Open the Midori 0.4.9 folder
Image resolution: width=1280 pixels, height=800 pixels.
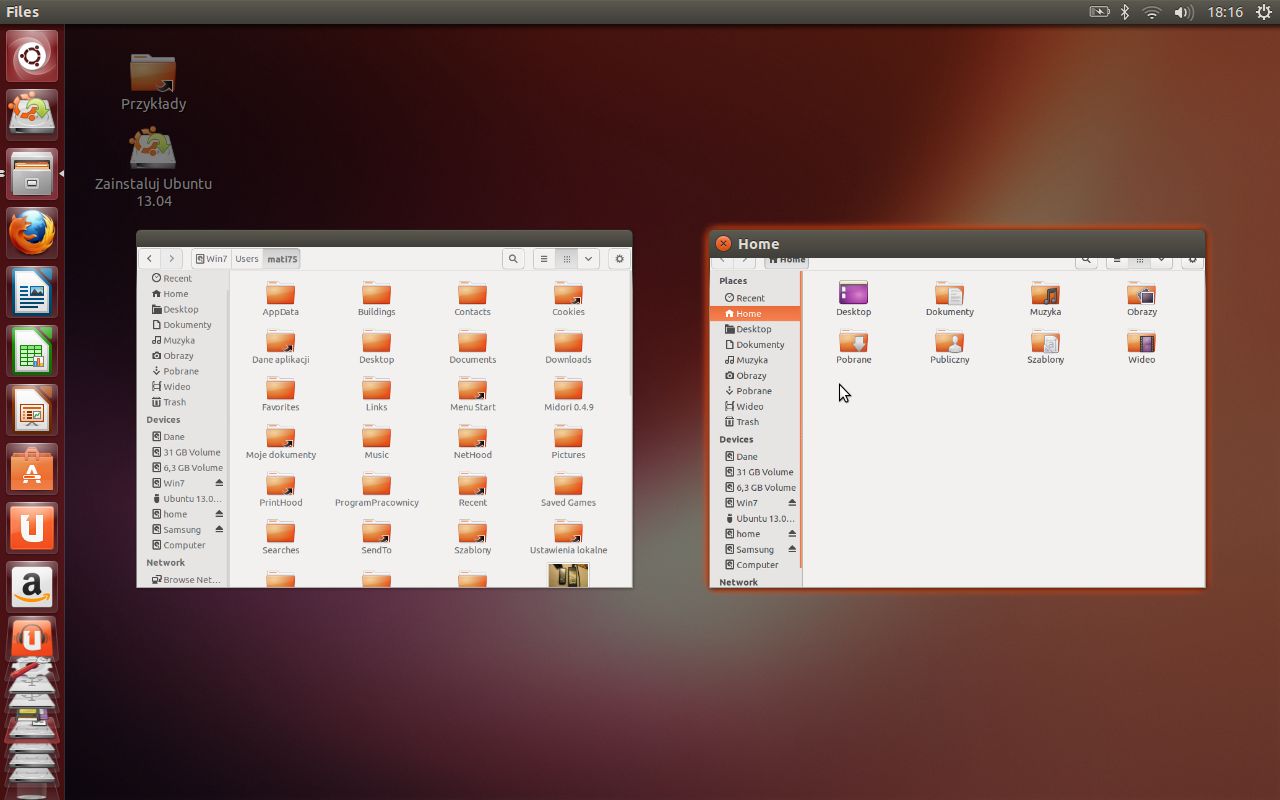click(x=568, y=395)
